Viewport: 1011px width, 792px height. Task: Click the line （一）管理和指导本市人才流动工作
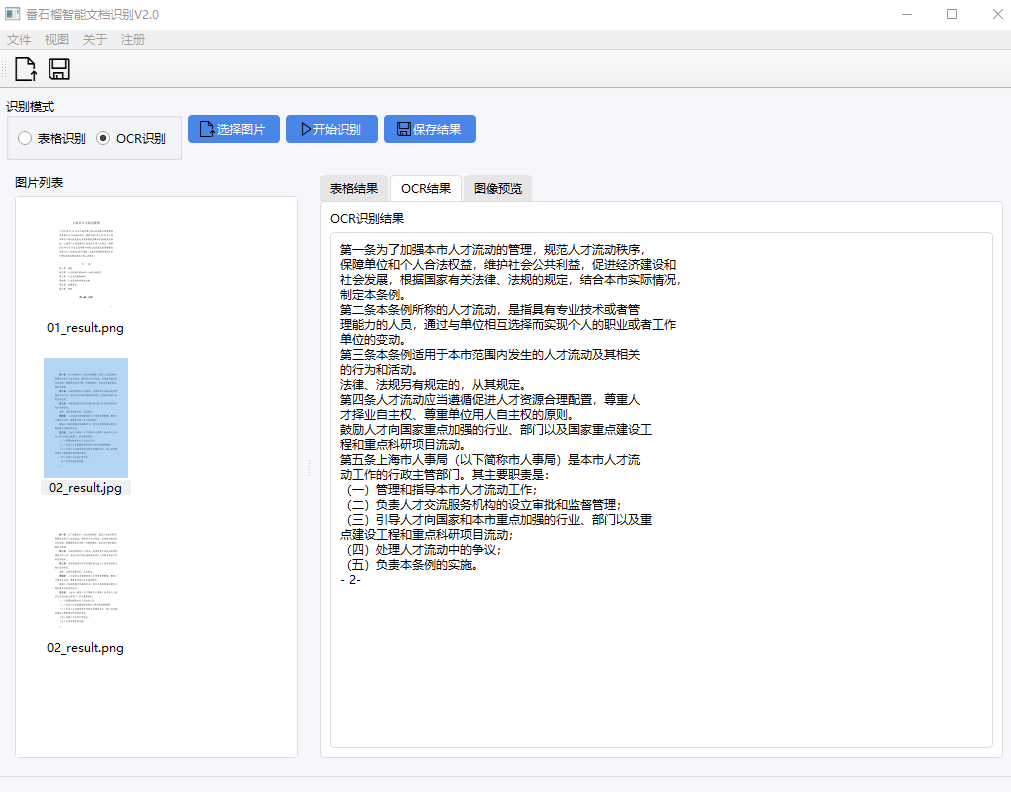point(442,490)
